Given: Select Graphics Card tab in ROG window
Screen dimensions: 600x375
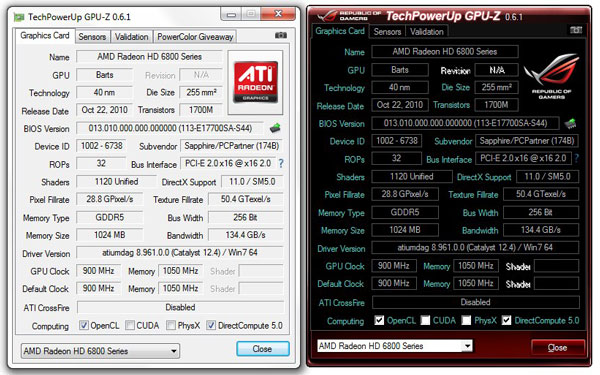Looking at the screenshot, I should pos(340,31).
